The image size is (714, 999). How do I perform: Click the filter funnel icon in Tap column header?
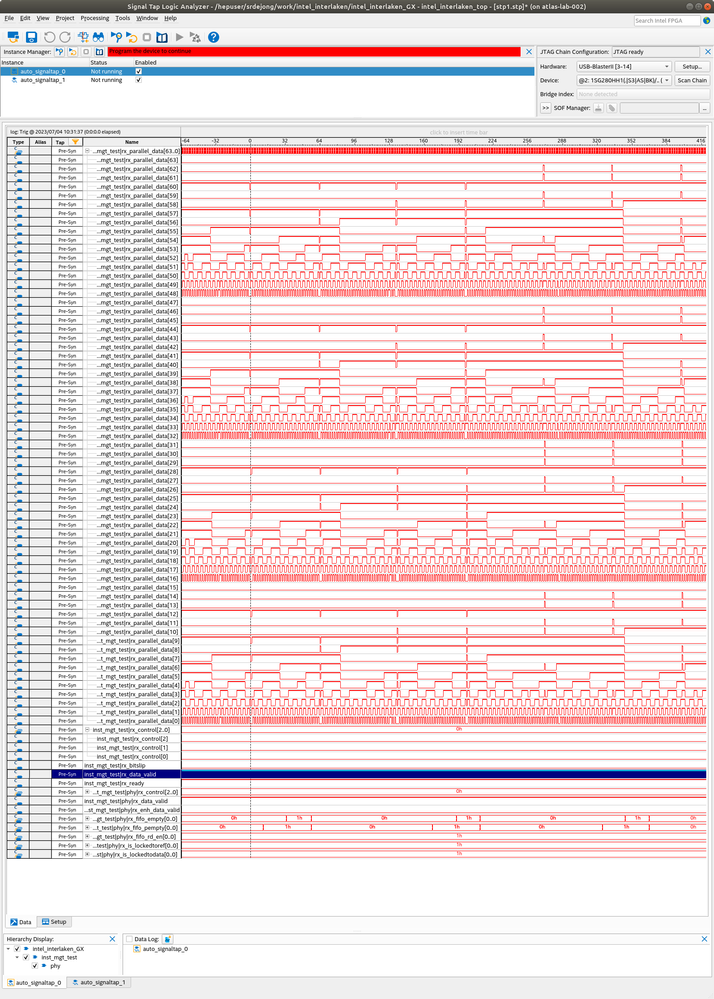point(75,142)
